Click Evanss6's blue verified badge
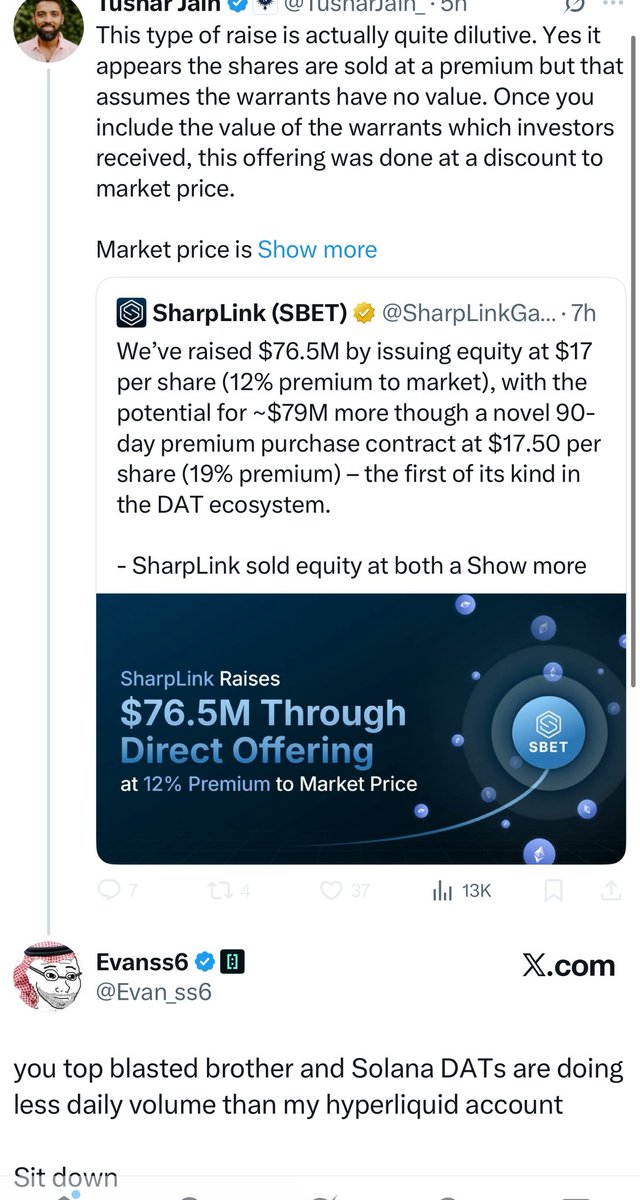This screenshot has width=640, height=1200. [205, 962]
